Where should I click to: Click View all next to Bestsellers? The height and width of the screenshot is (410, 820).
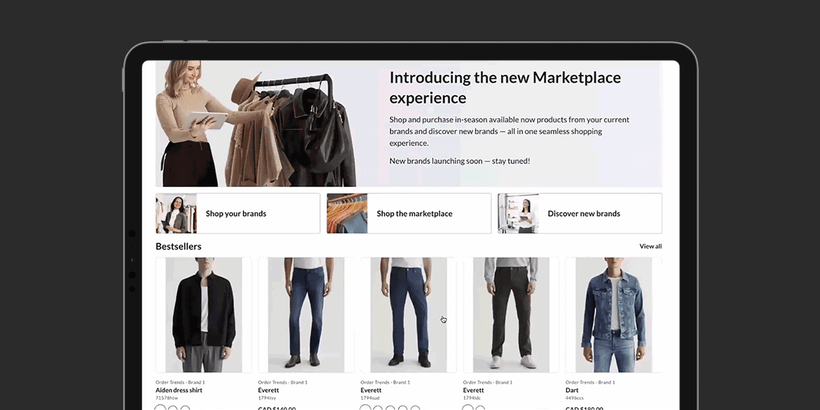tap(651, 246)
